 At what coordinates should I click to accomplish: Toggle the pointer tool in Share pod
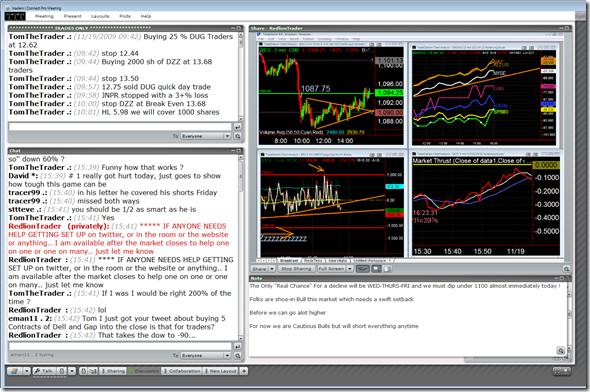tap(376, 269)
